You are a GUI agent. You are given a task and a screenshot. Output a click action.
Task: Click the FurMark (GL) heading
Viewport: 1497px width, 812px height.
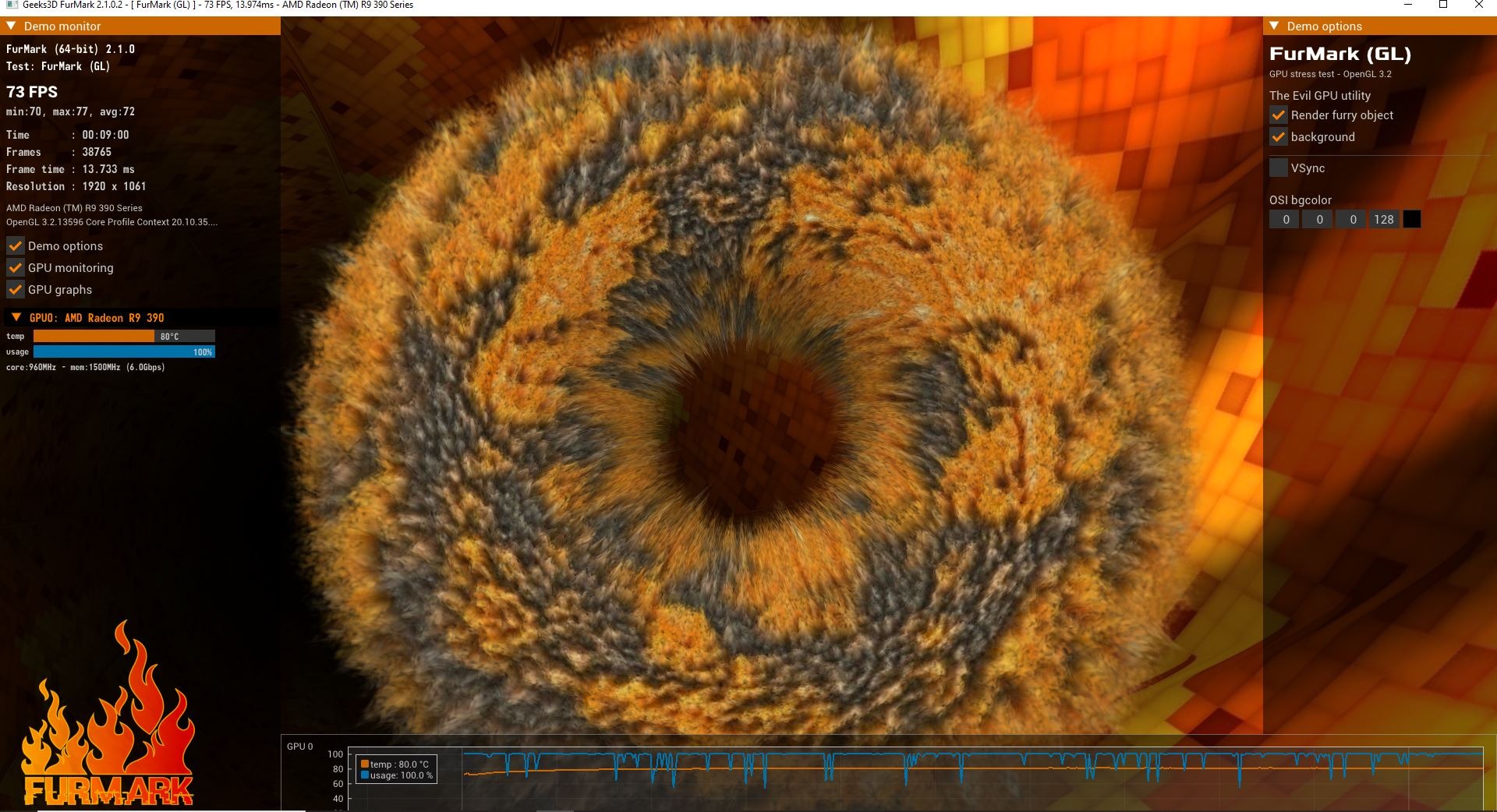1340,54
